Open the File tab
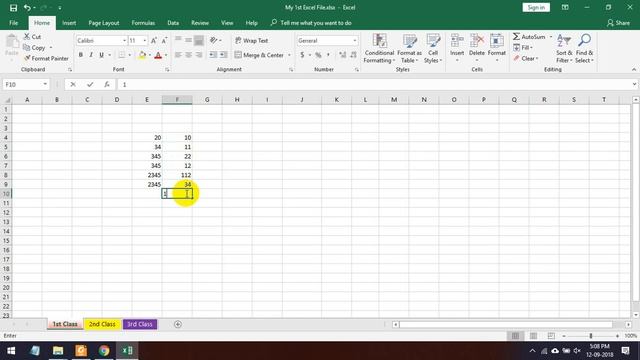The width and height of the screenshot is (640, 360). pyautogui.click(x=13, y=23)
